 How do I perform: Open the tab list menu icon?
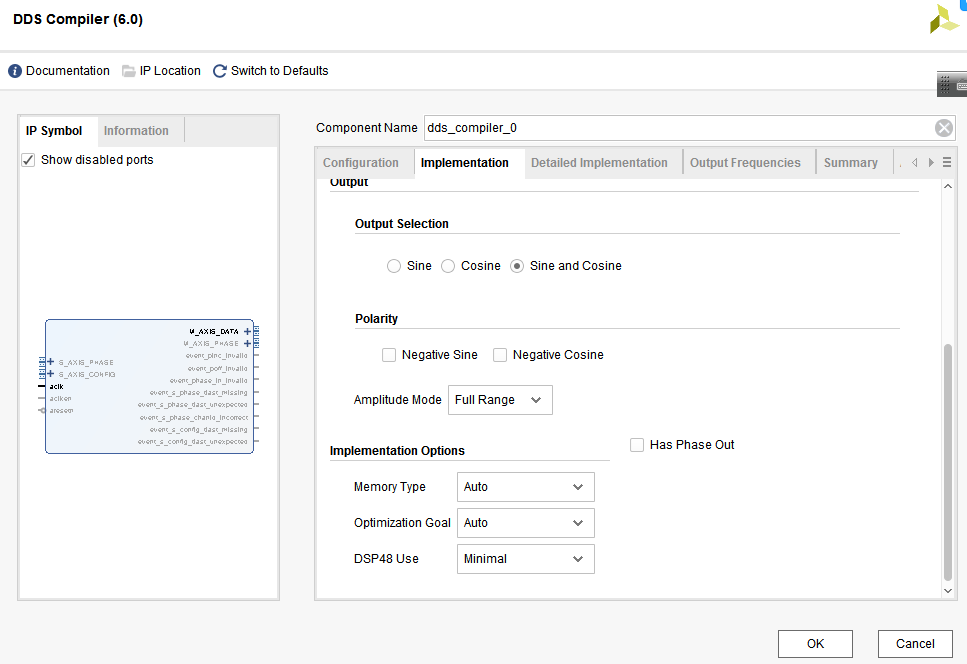(x=947, y=162)
